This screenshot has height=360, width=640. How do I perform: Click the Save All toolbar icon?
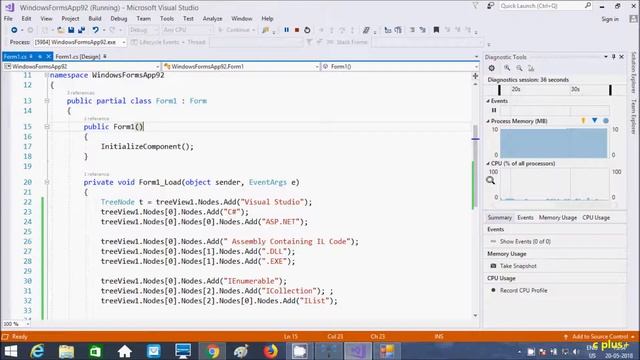81,30
